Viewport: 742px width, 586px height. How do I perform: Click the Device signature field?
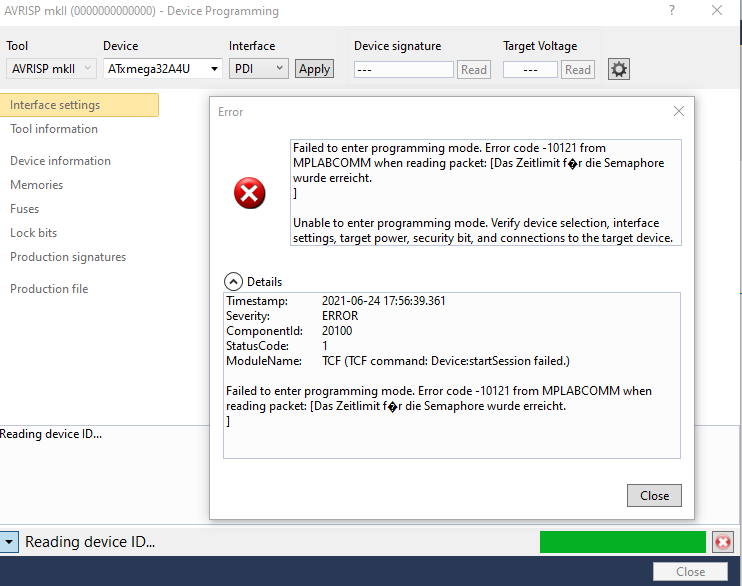tap(404, 70)
